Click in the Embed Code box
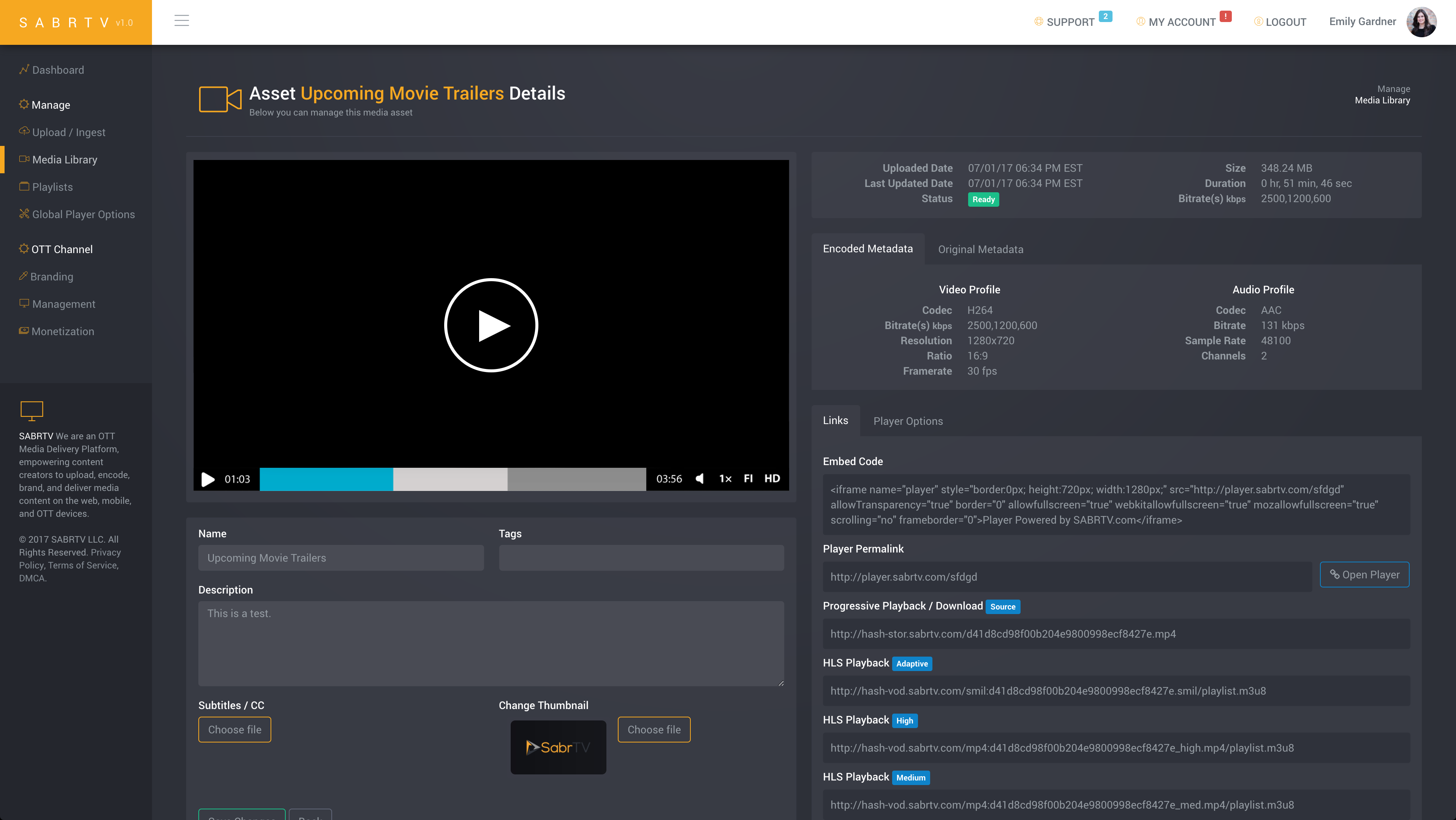 click(1116, 505)
